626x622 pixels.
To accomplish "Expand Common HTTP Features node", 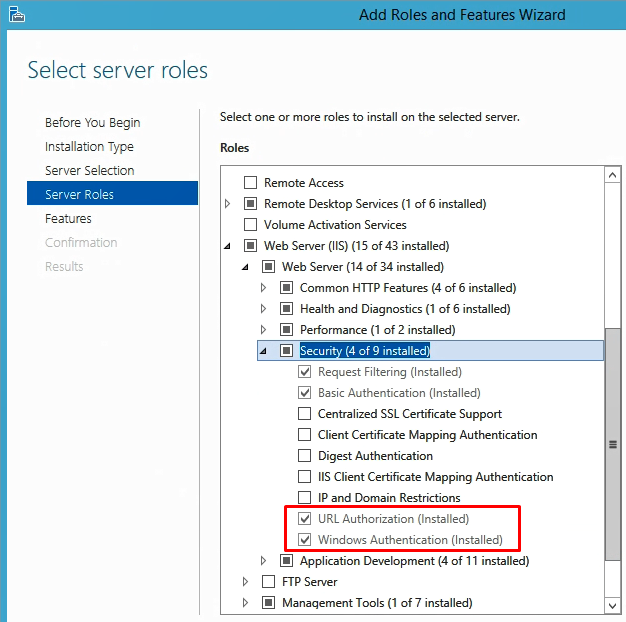I will pos(264,288).
